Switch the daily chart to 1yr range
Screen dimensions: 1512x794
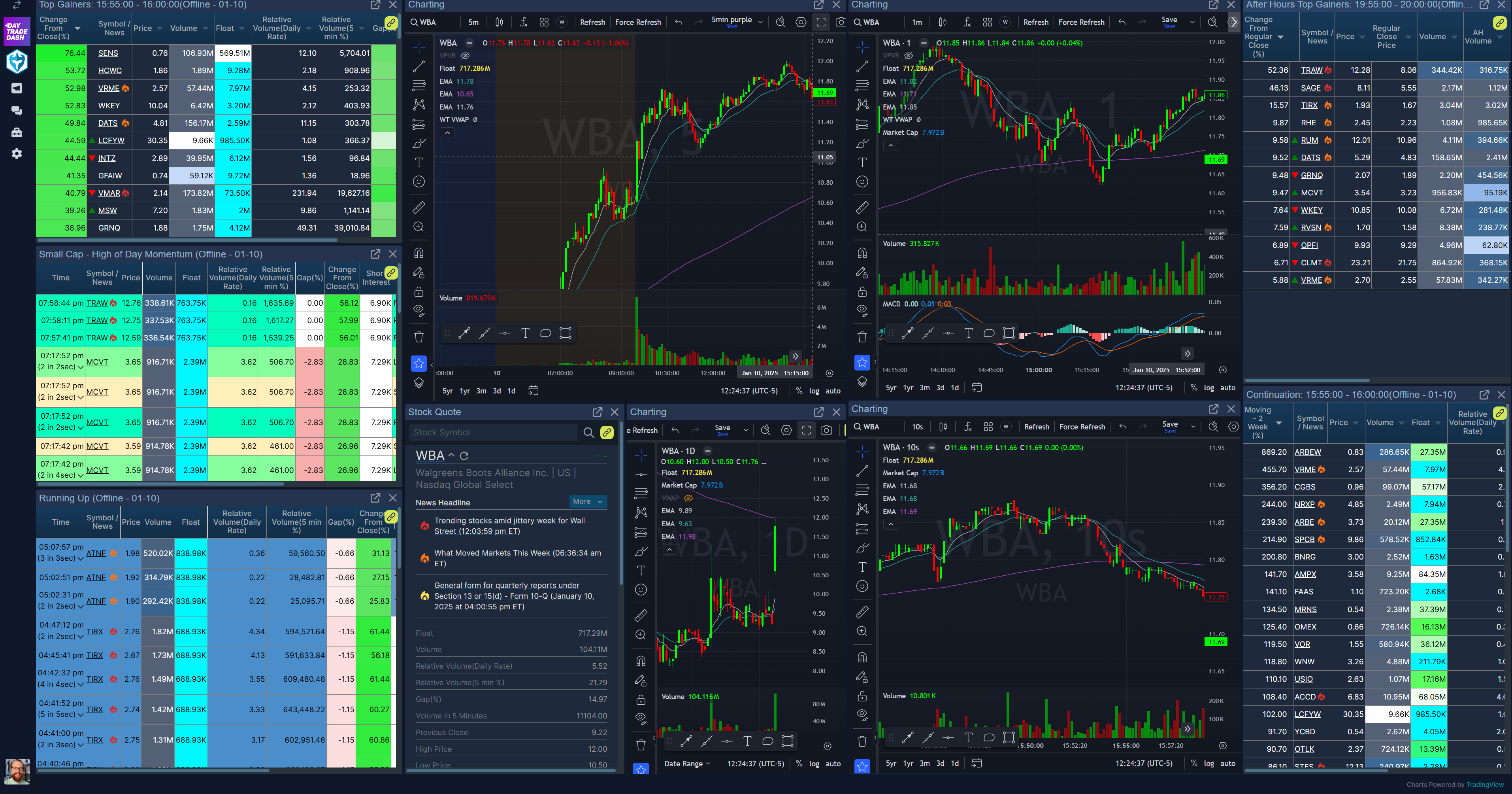click(909, 764)
